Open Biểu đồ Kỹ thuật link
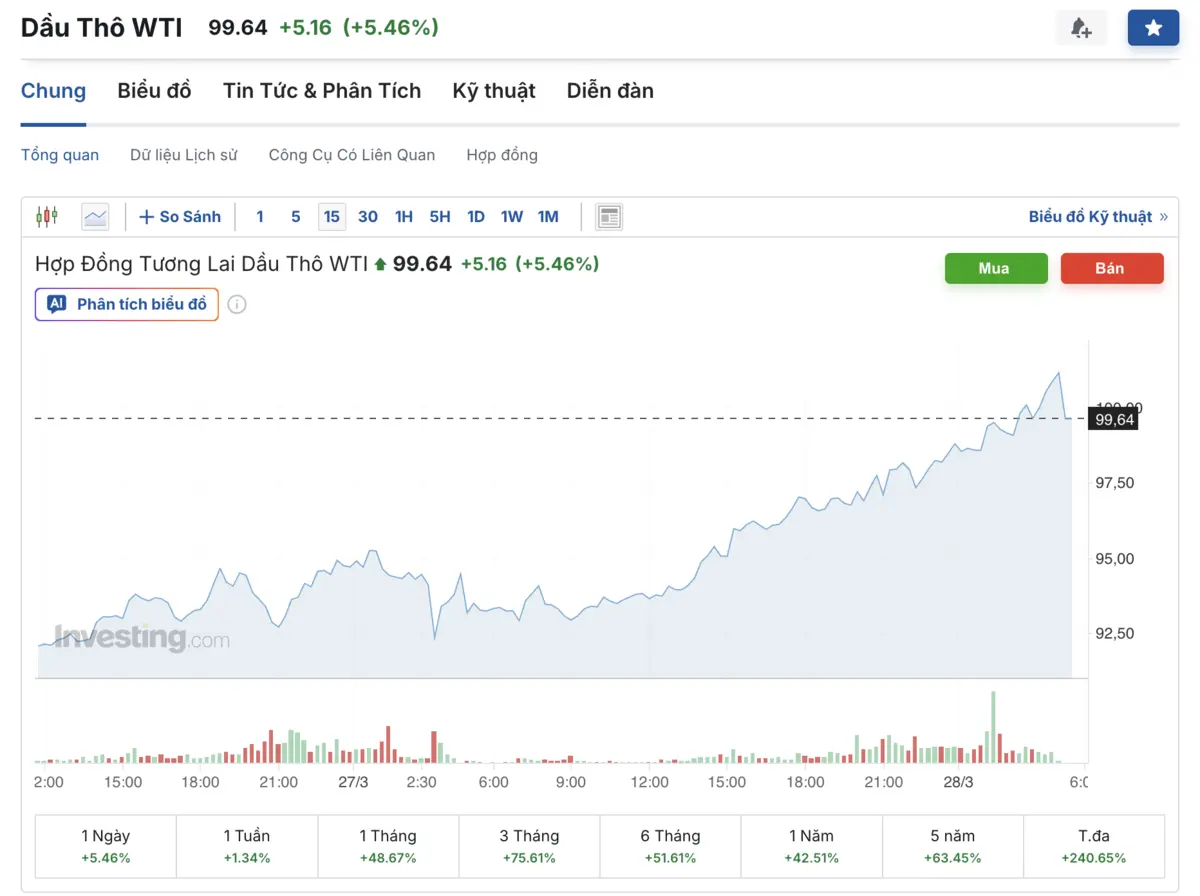 tap(1097, 216)
